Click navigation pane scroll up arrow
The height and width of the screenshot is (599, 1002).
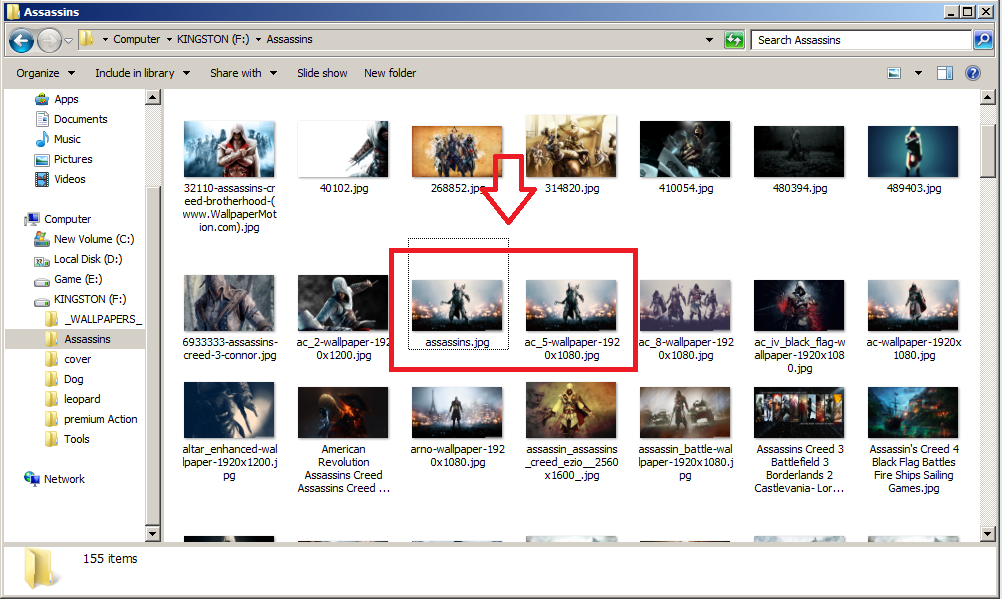[x=153, y=97]
